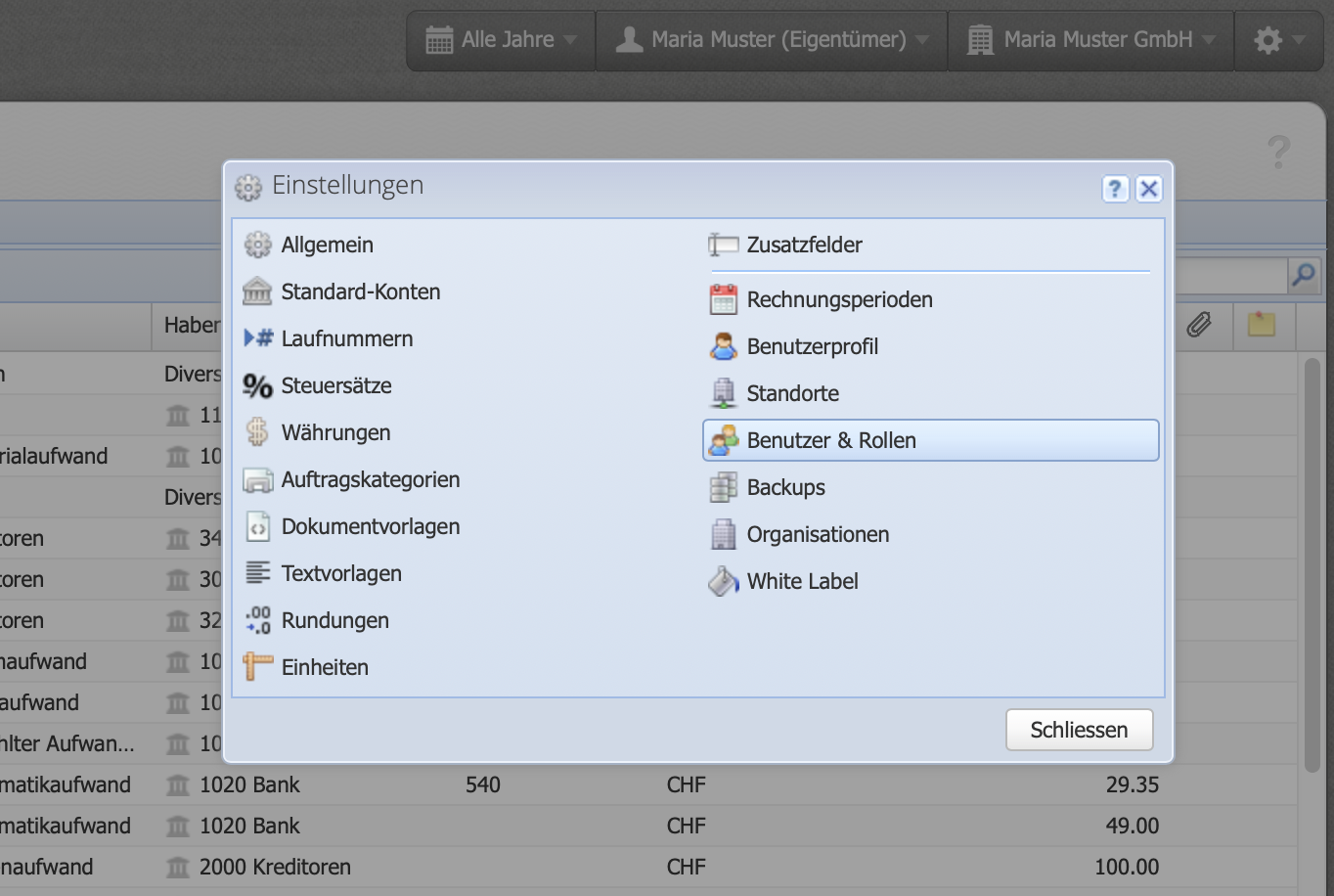
Task: Open Währungen settings (dollar icon)
Action: 333,432
